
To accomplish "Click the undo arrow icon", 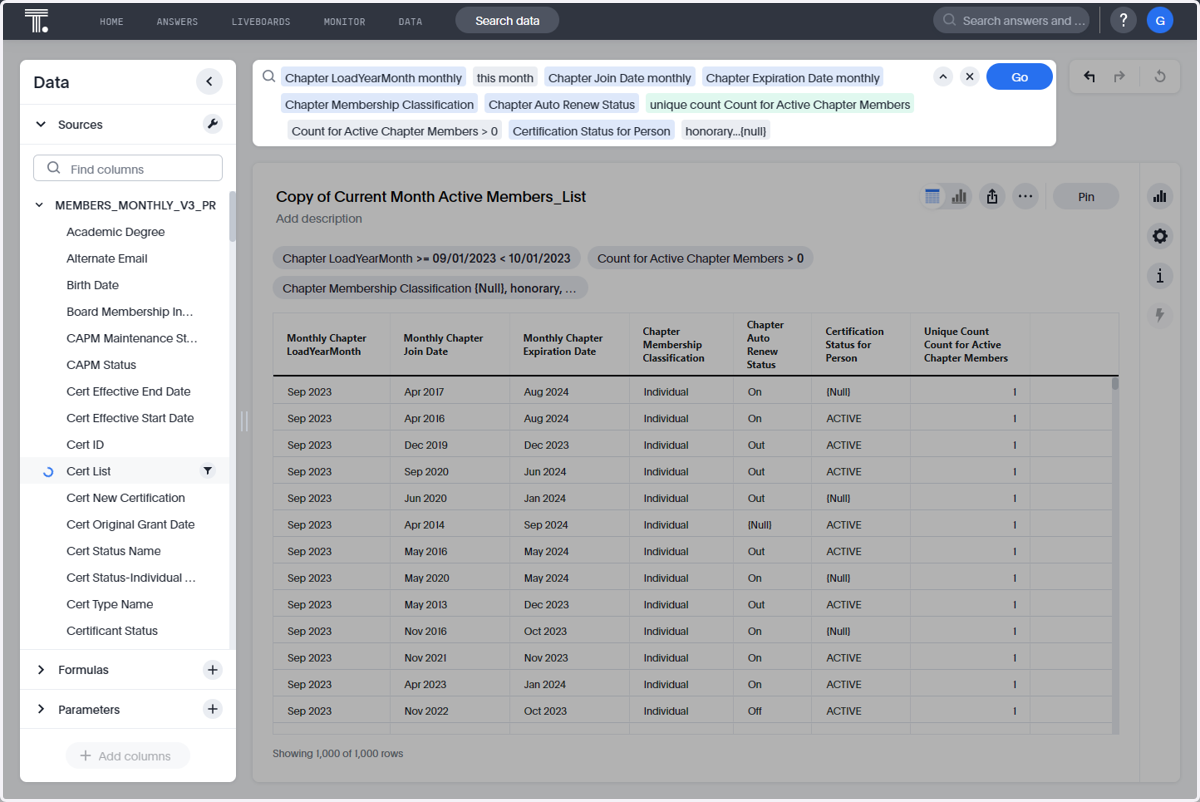I will [1089, 76].
